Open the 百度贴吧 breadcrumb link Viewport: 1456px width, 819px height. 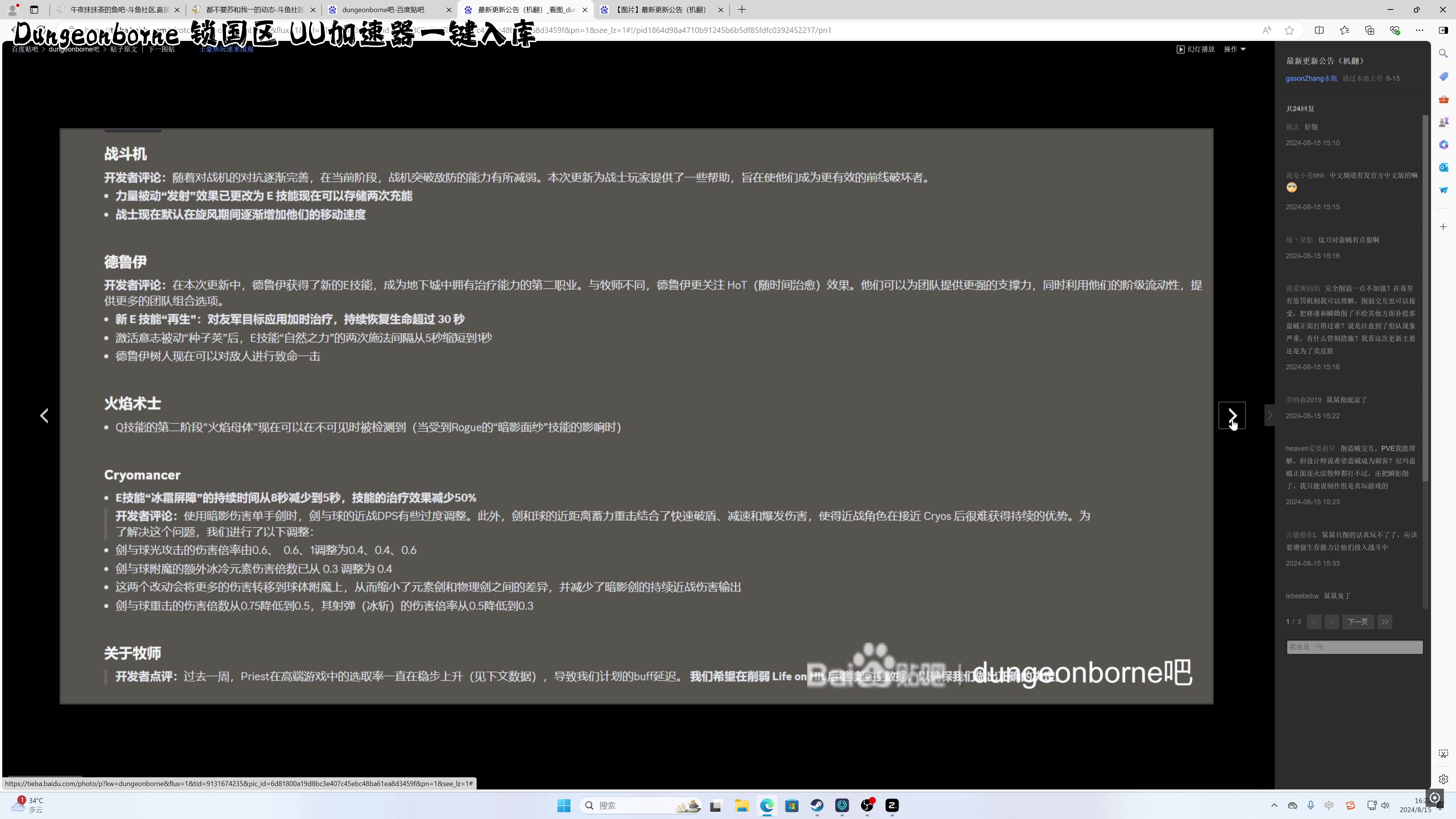coord(25,49)
